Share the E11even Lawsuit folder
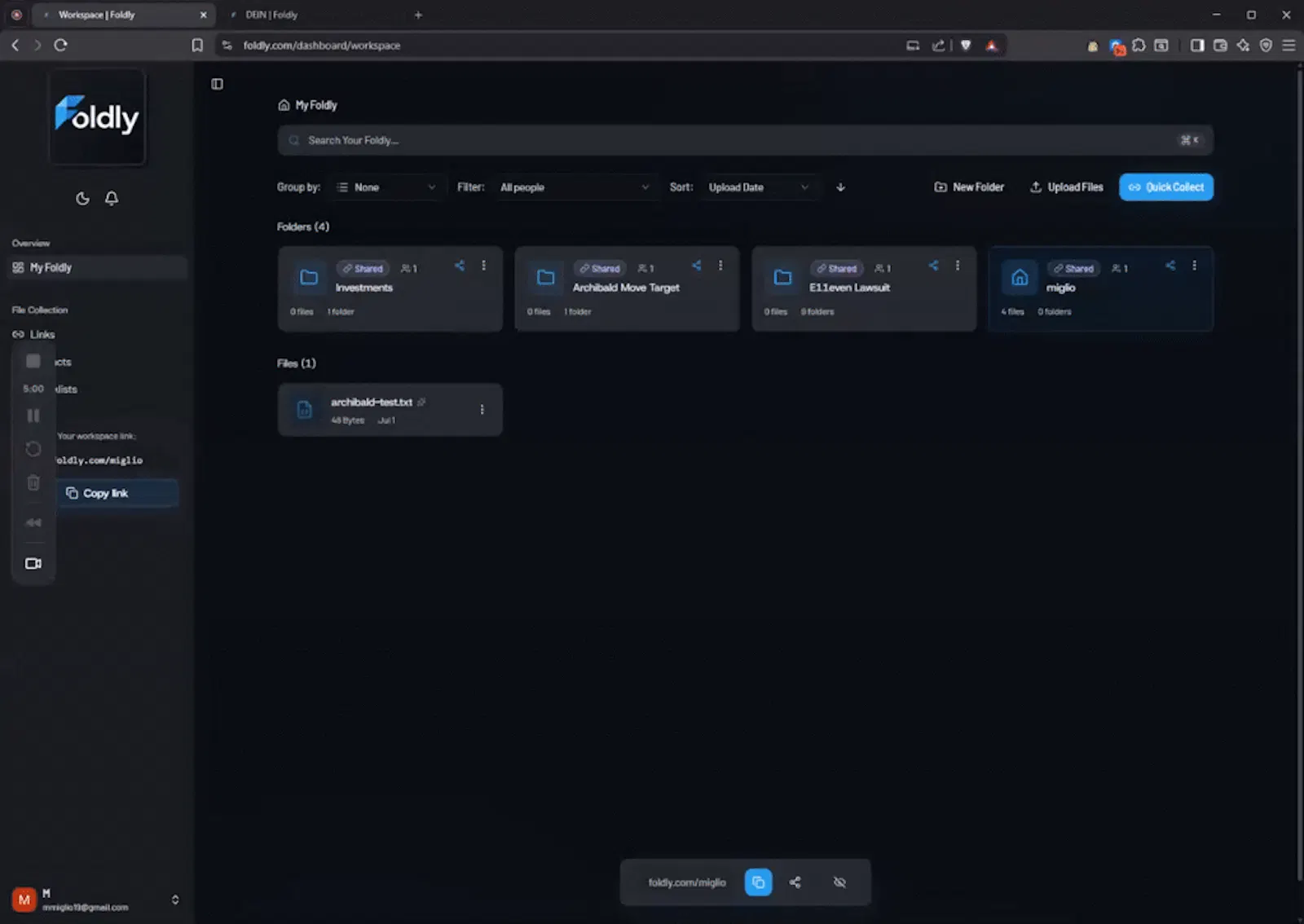Viewport: 1304px width, 924px height. click(933, 266)
